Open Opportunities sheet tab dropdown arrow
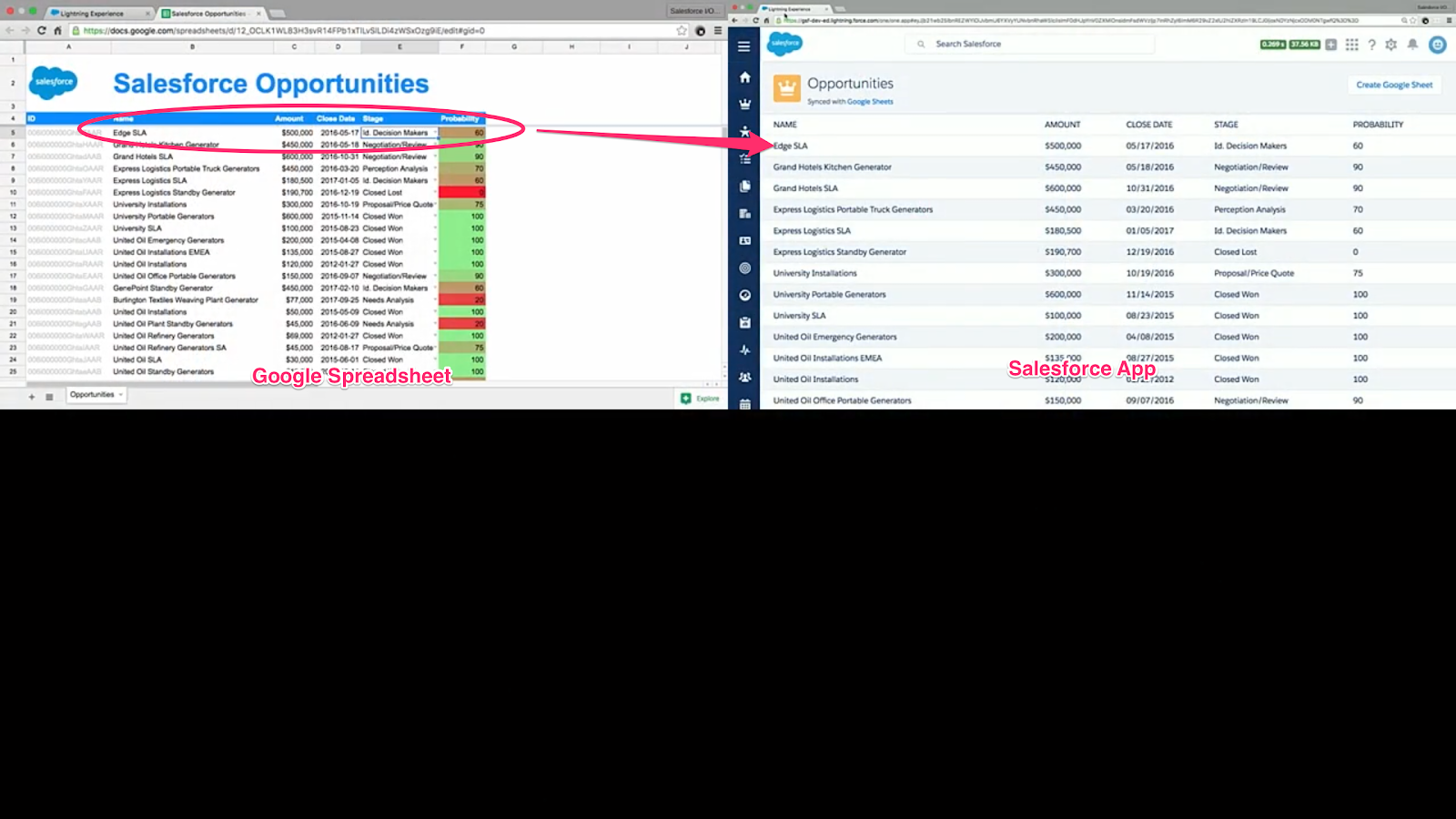This screenshot has height=819, width=1456. [x=120, y=395]
